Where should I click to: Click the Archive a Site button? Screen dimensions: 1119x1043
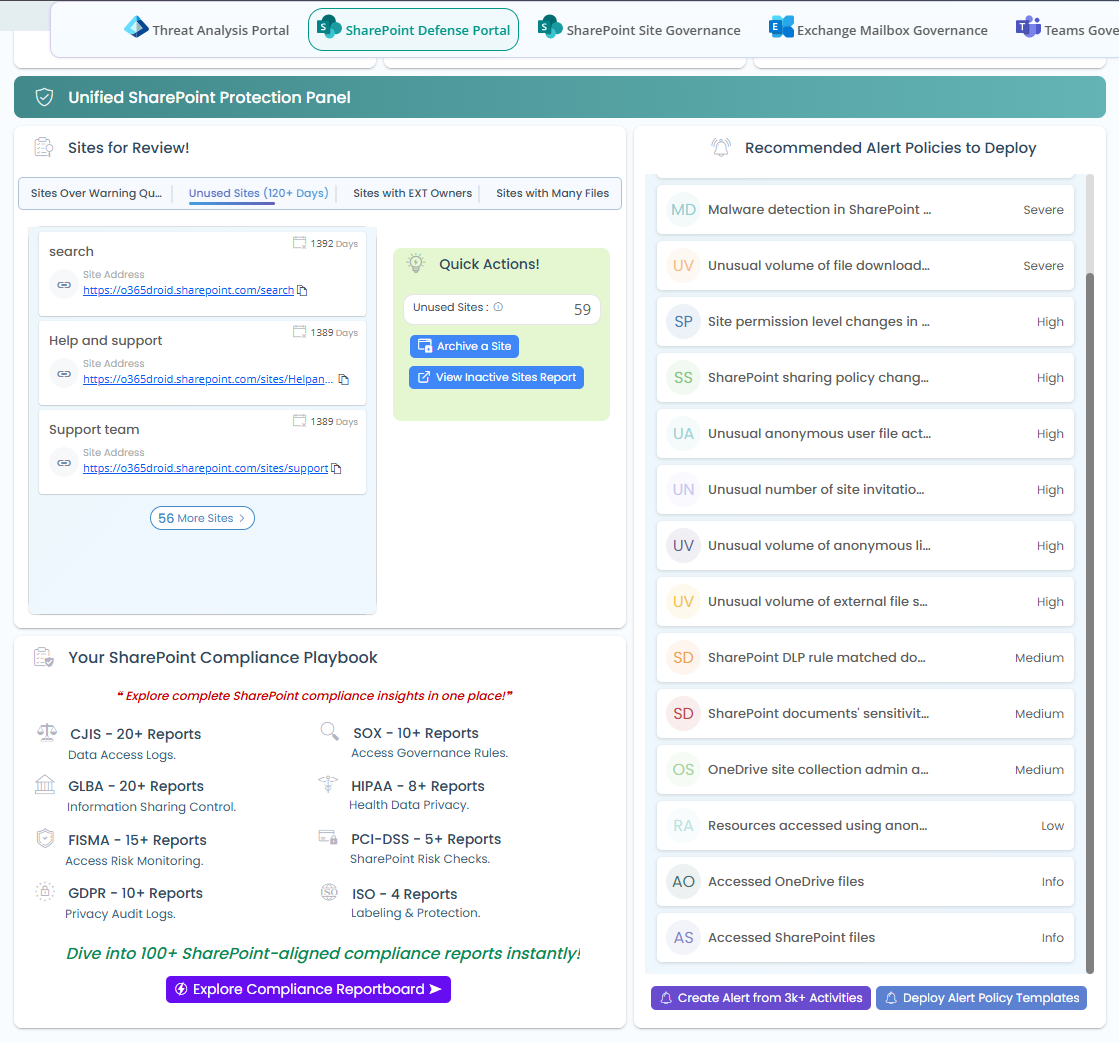464,346
